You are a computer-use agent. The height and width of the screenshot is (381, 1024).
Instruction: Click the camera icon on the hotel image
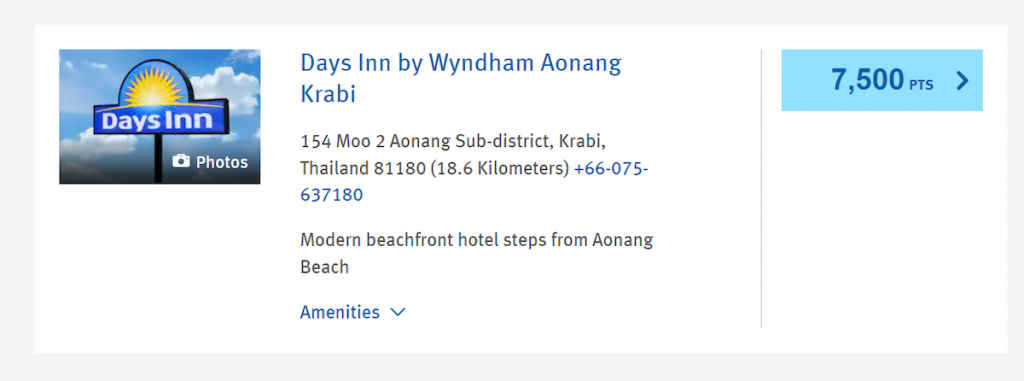(181, 161)
